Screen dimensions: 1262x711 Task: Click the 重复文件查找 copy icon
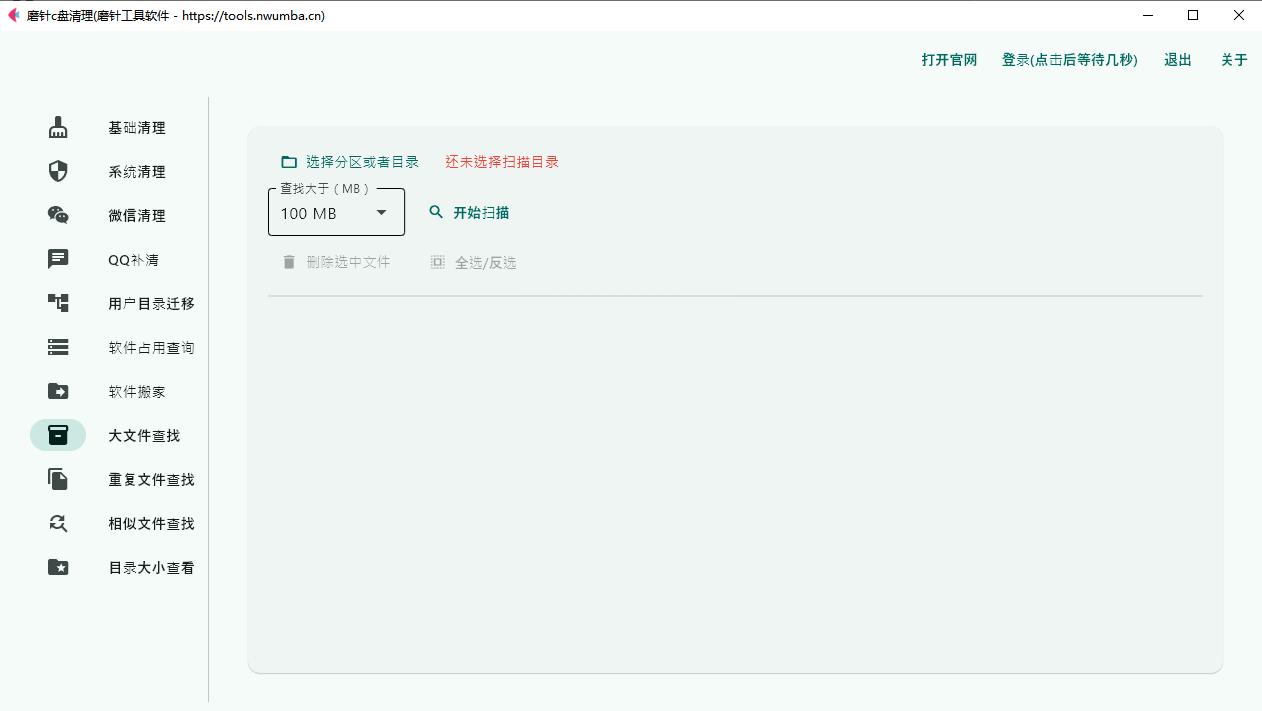tap(57, 479)
